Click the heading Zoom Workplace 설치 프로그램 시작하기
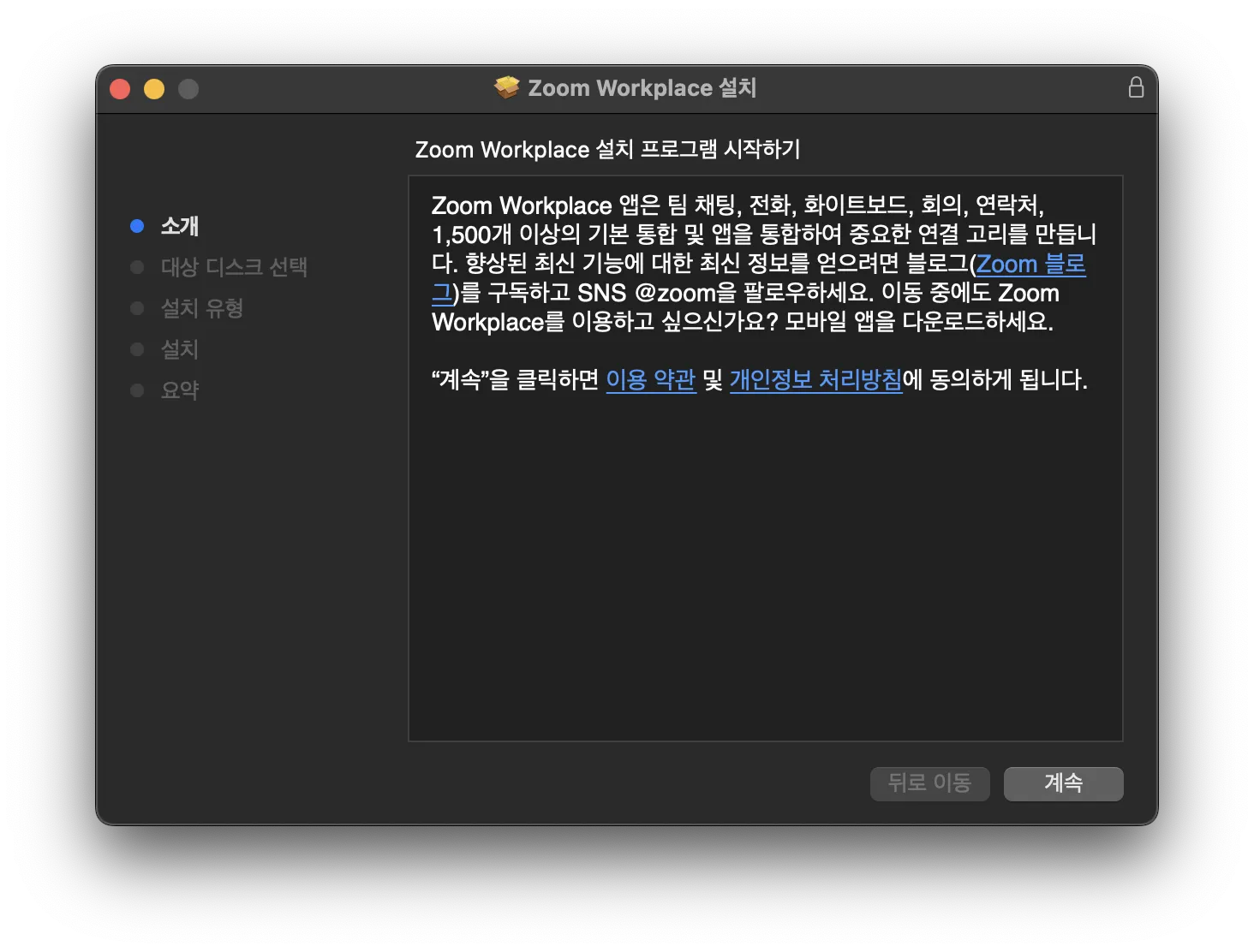Screen dimensions: 1254x952 click(x=607, y=150)
